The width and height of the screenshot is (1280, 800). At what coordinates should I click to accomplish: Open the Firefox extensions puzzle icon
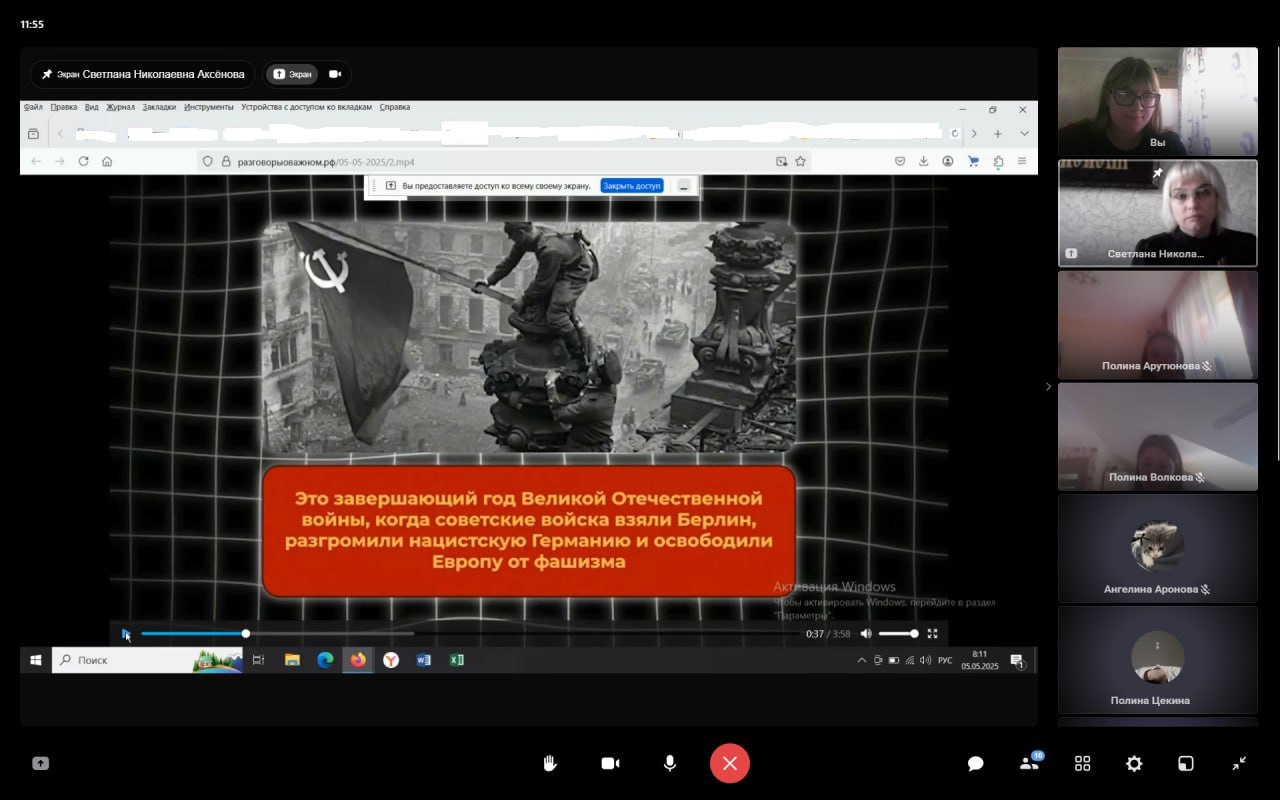[998, 161]
